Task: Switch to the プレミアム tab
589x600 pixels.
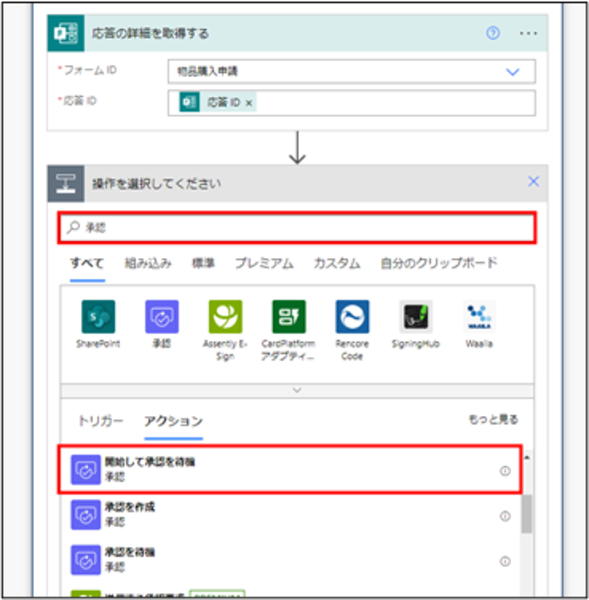Action: pos(264,263)
